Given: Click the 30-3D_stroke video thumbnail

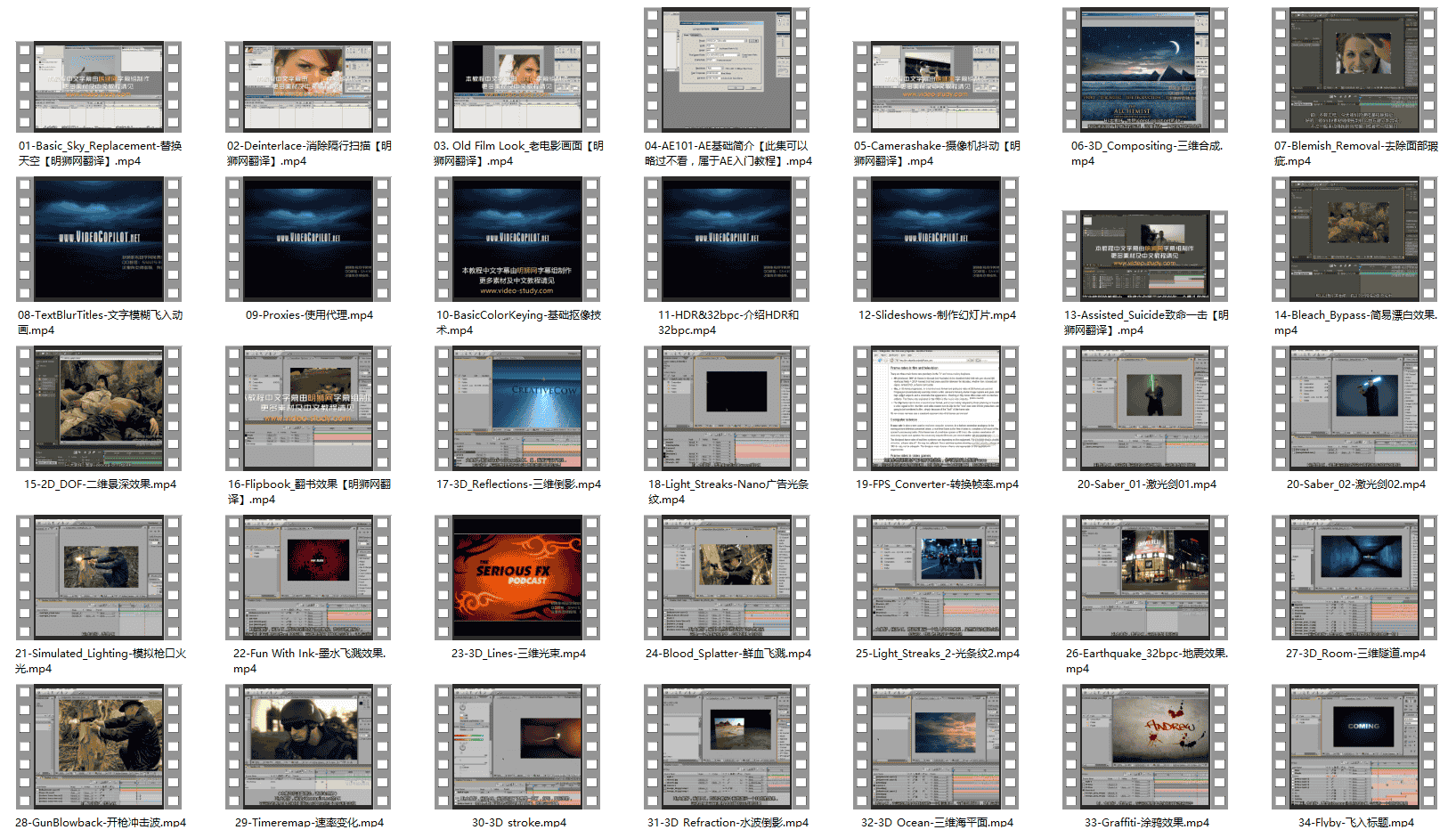Looking at the screenshot, I should click(x=517, y=746).
